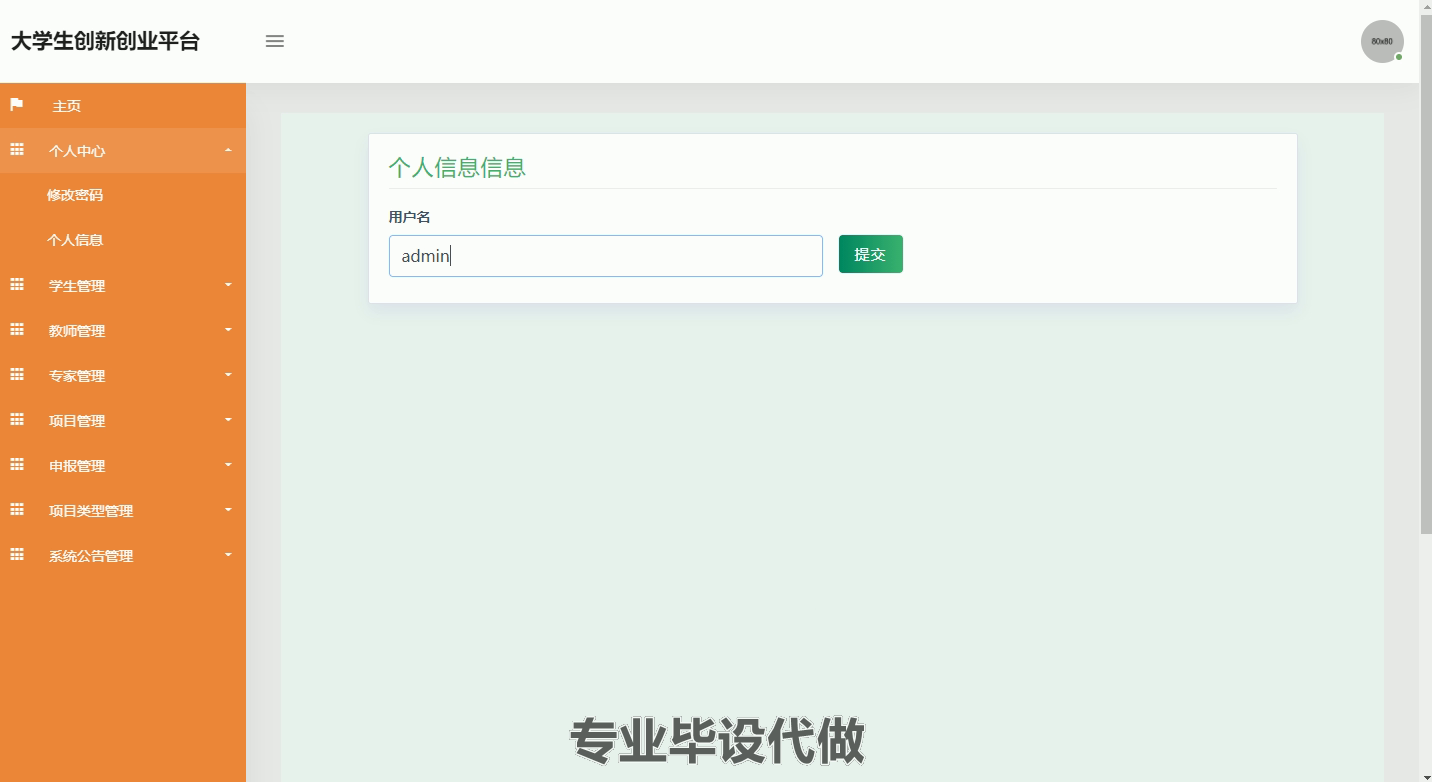
Task: Click the grid icon beside 申报管理
Action: (17, 465)
